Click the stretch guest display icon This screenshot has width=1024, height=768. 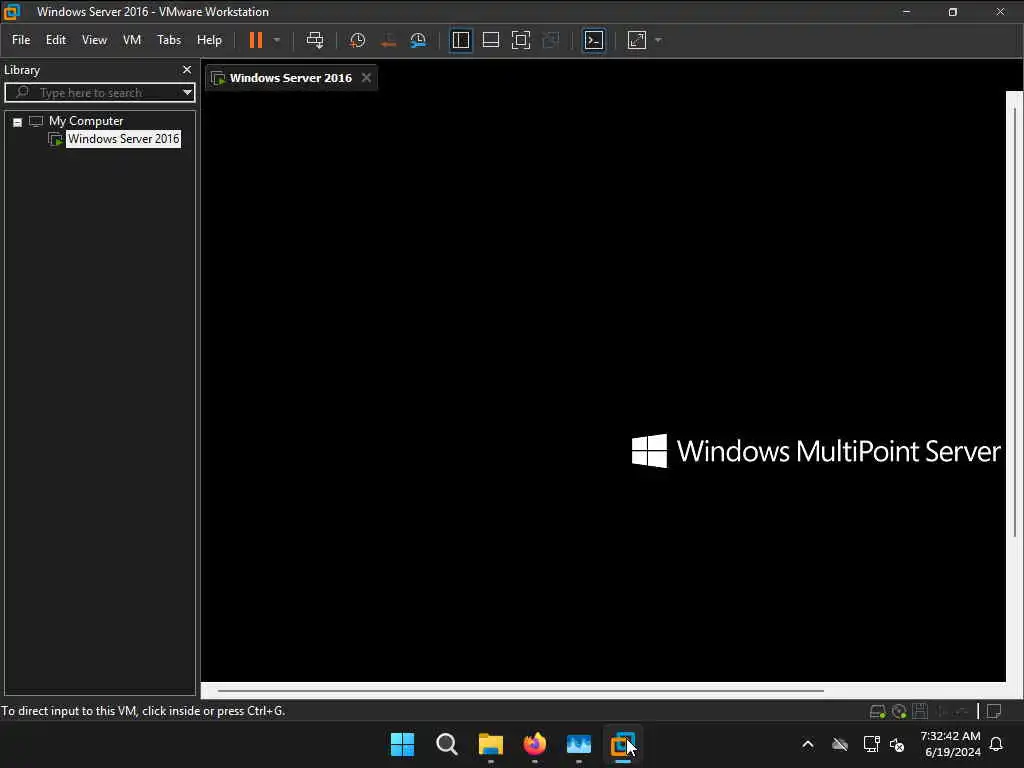pyautogui.click(x=637, y=40)
